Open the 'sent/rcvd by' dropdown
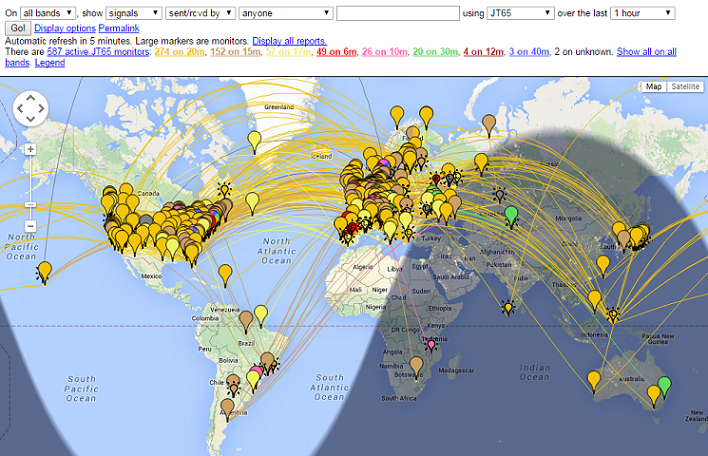Viewport: 708px width, 456px height. tap(201, 13)
